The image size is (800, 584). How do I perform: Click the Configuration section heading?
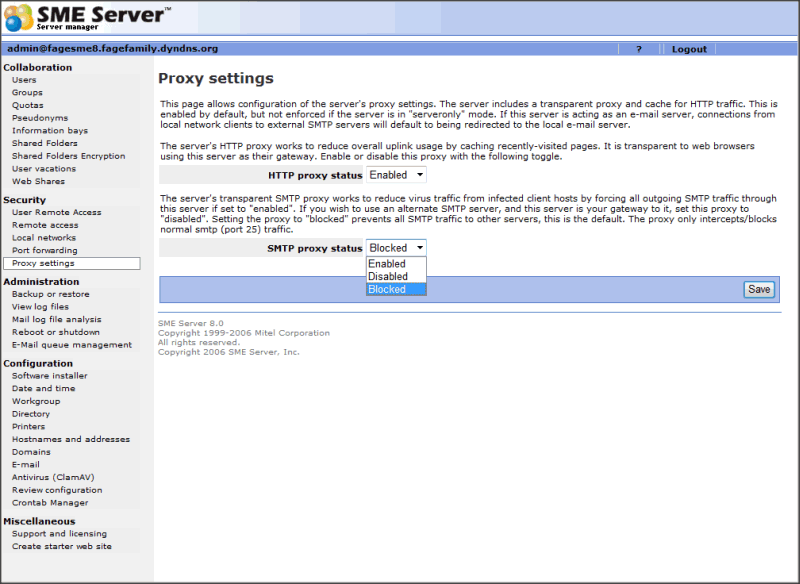pyautogui.click(x=38, y=363)
